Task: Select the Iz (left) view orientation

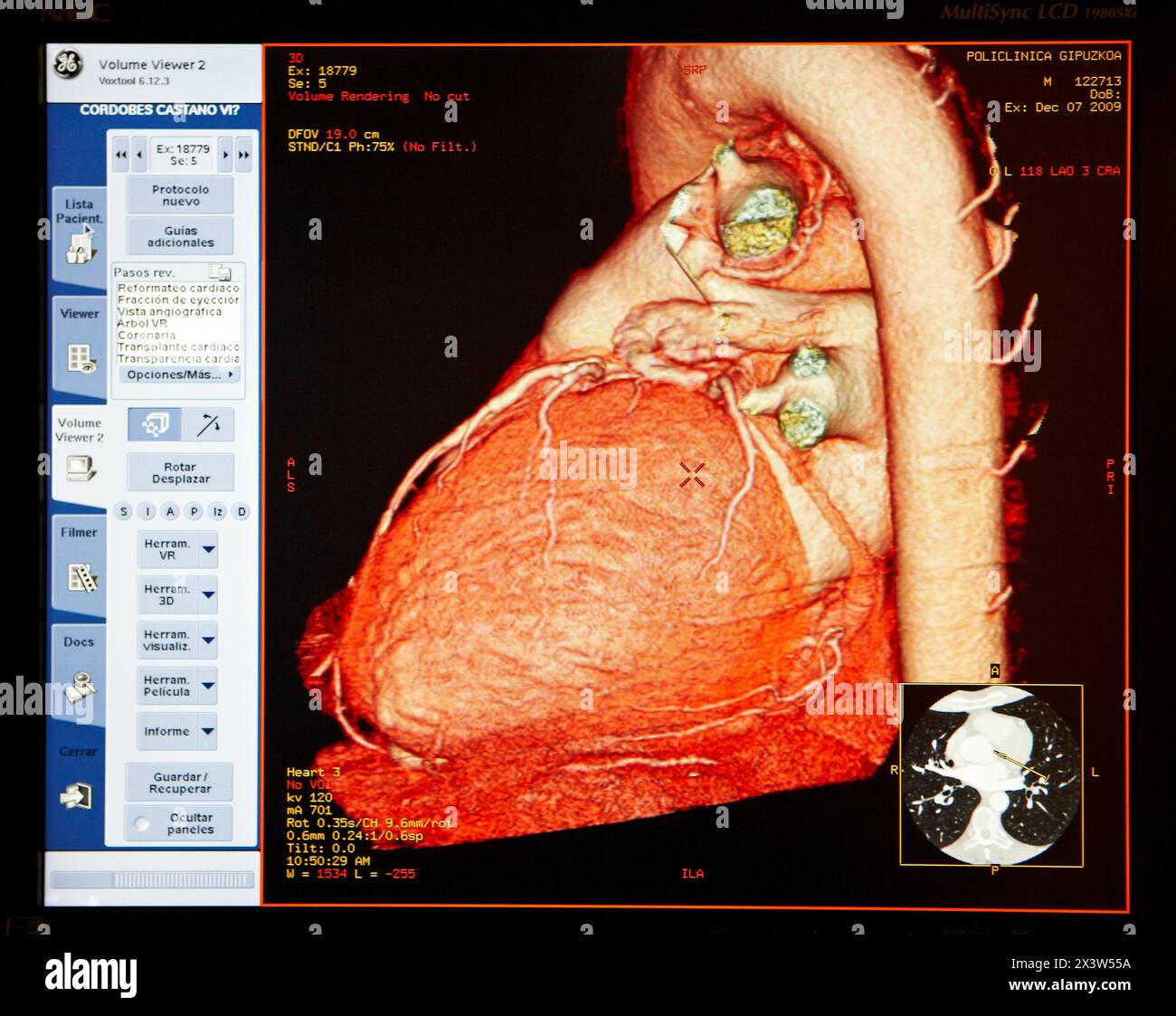Action: coord(217,511)
